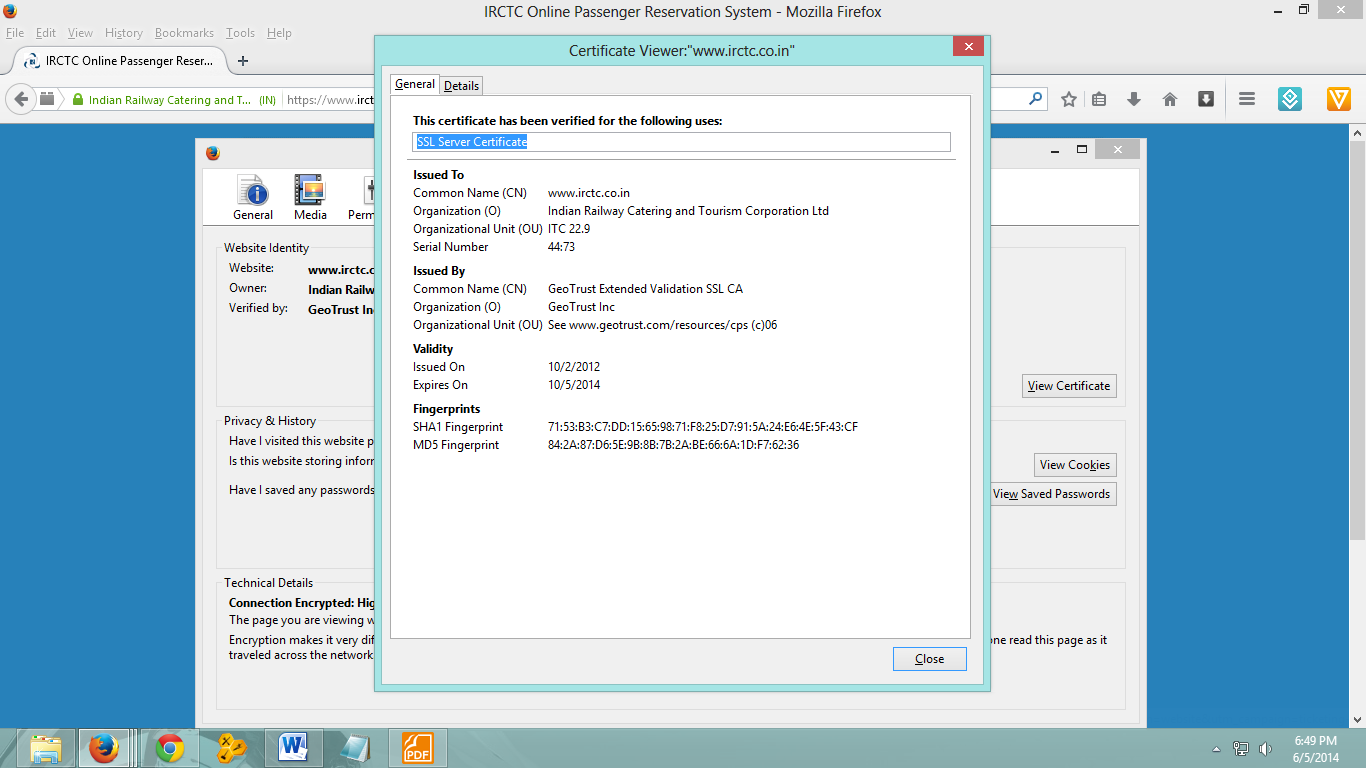Open Google Chrome from taskbar
This screenshot has width=1366, height=768.
pos(170,748)
